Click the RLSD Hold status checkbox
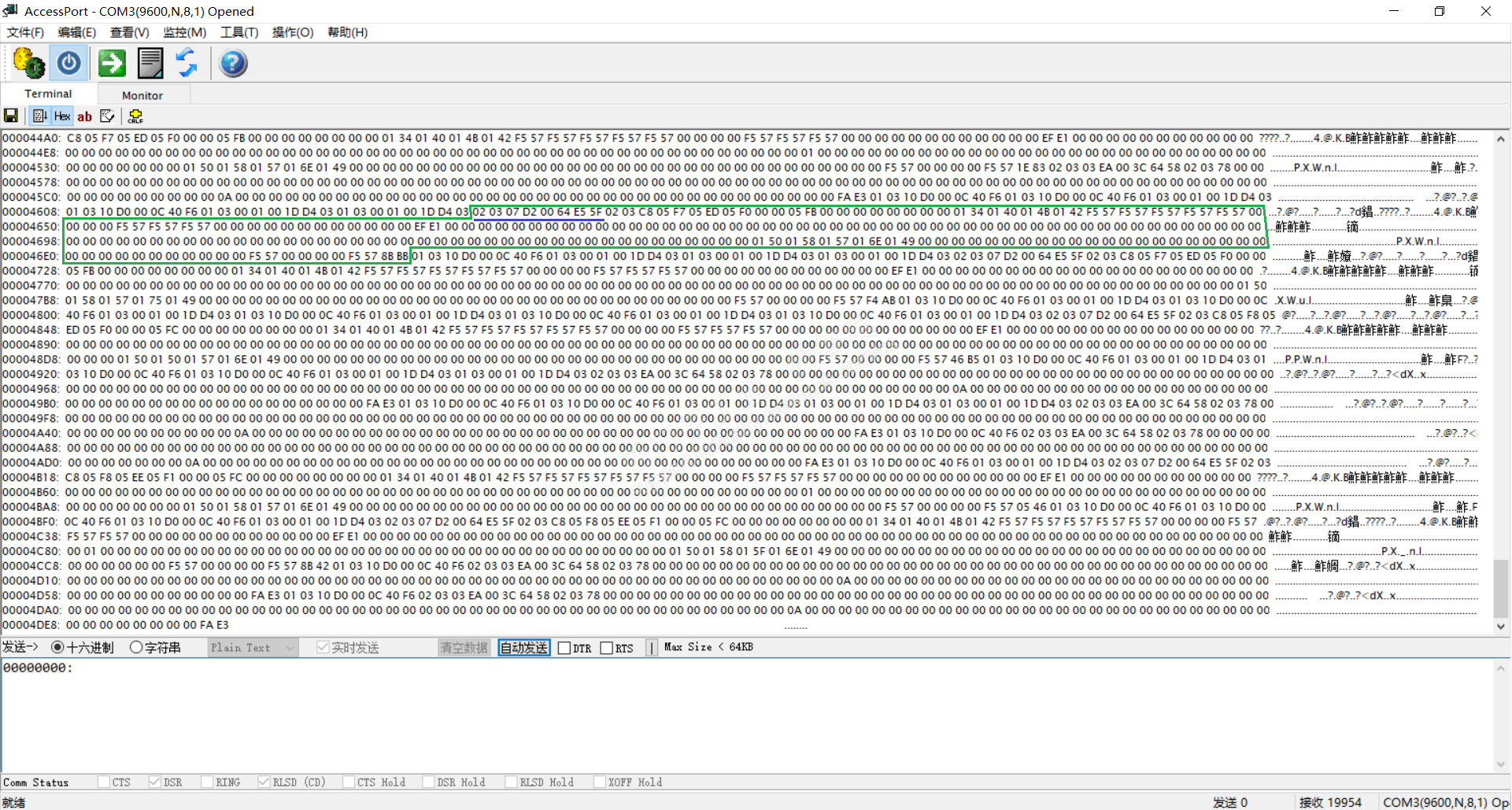Viewport: 1512px width, 810px height. [511, 782]
